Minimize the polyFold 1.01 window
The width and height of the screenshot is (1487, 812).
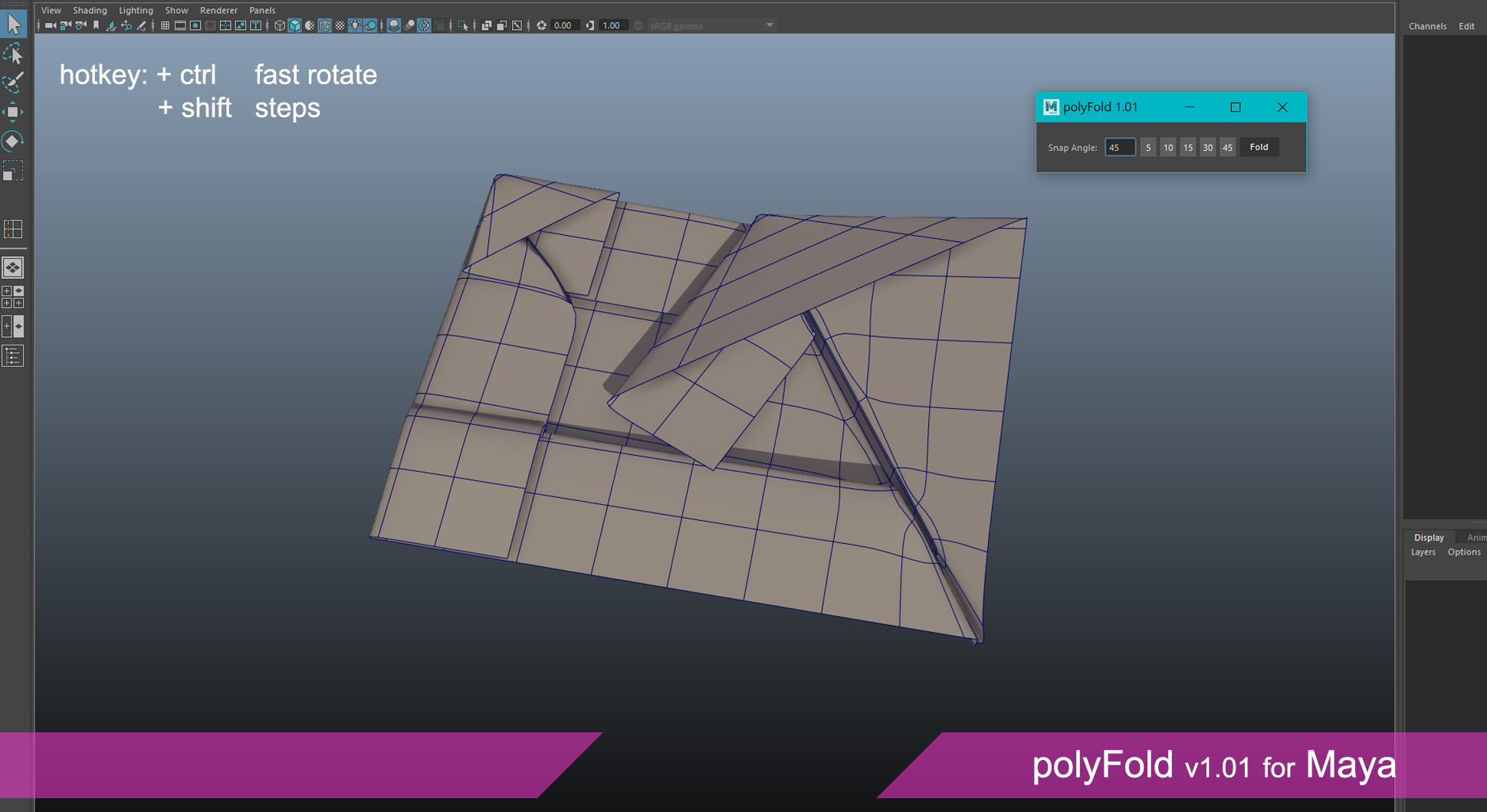point(1190,107)
